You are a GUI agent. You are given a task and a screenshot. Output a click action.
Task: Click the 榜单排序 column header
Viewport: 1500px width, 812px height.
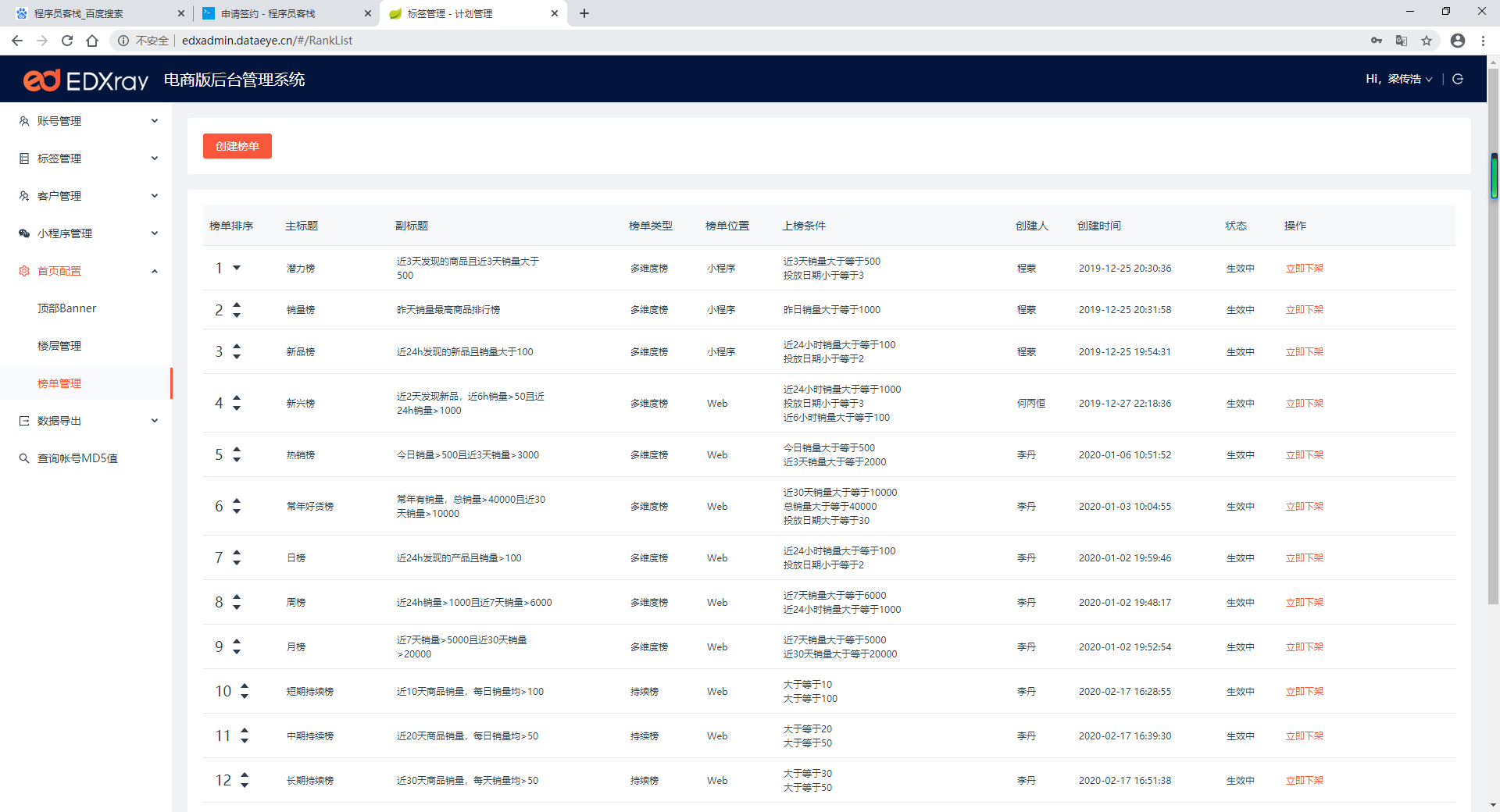[x=231, y=226]
